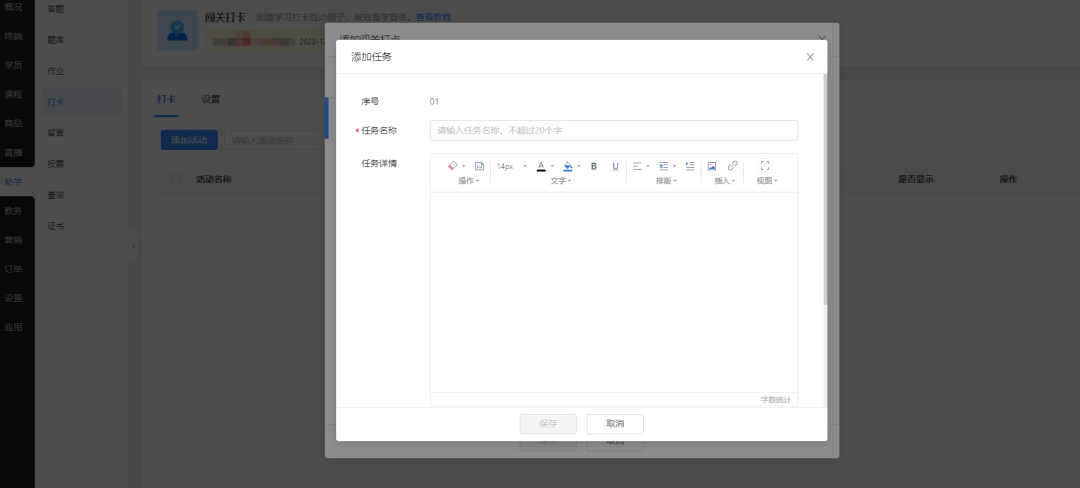Click the 取消 button
The width and height of the screenshot is (1080, 488).
click(615, 423)
